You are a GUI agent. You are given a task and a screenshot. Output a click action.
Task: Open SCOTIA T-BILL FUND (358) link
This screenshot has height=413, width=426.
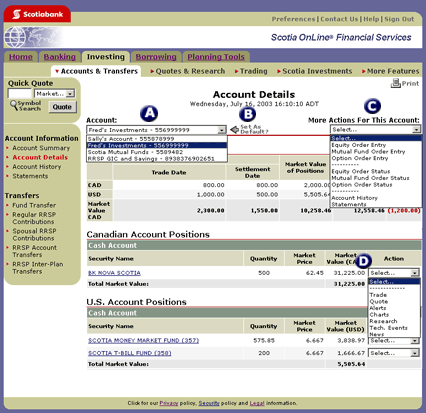130,353
